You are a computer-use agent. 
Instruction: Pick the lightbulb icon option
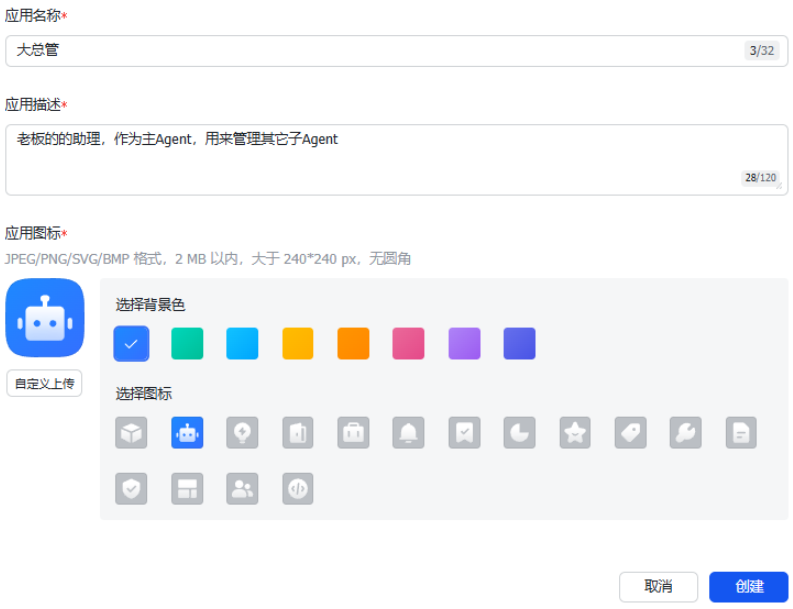(242, 432)
